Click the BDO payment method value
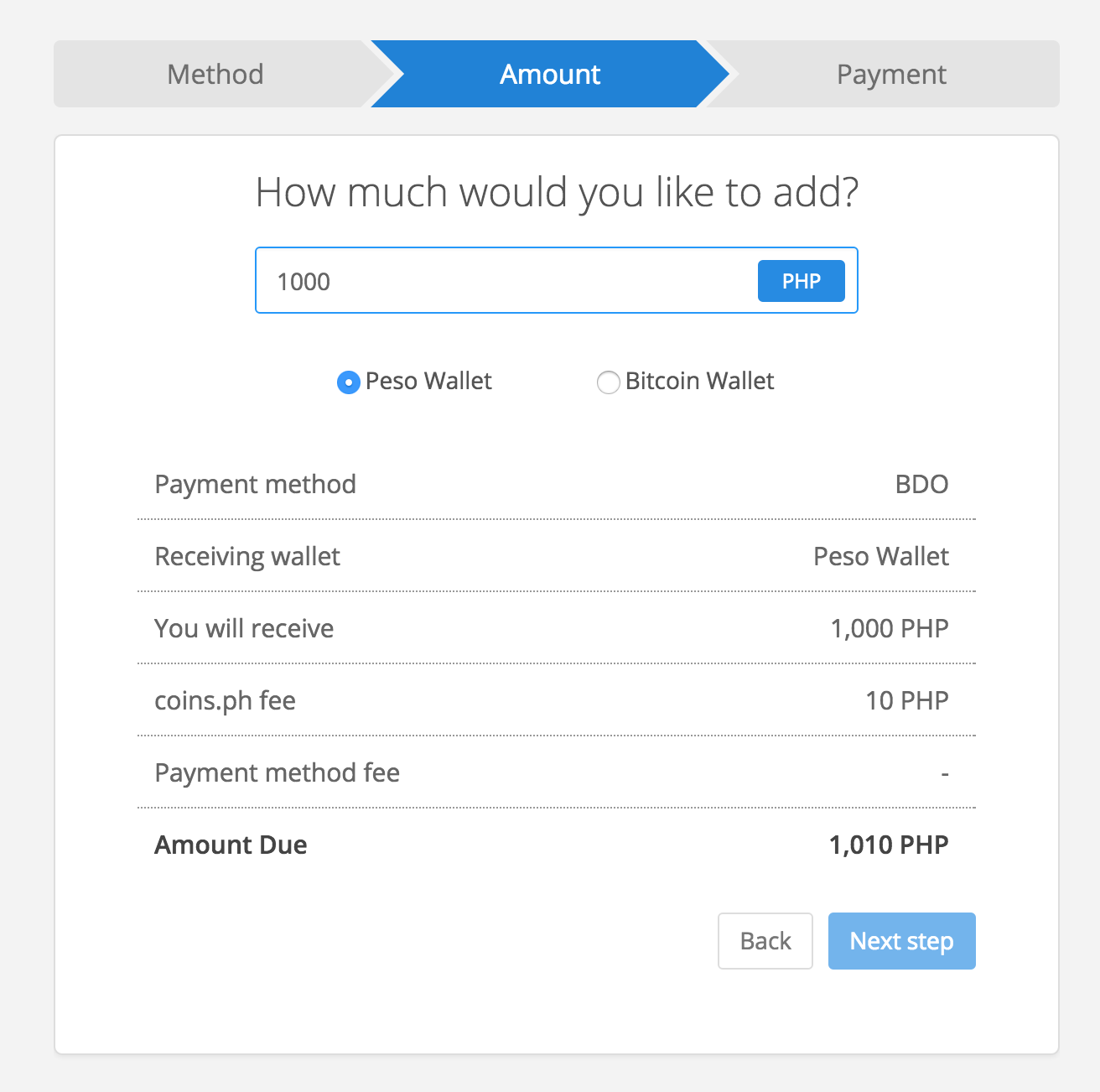Viewport: 1100px width, 1092px height. (921, 484)
